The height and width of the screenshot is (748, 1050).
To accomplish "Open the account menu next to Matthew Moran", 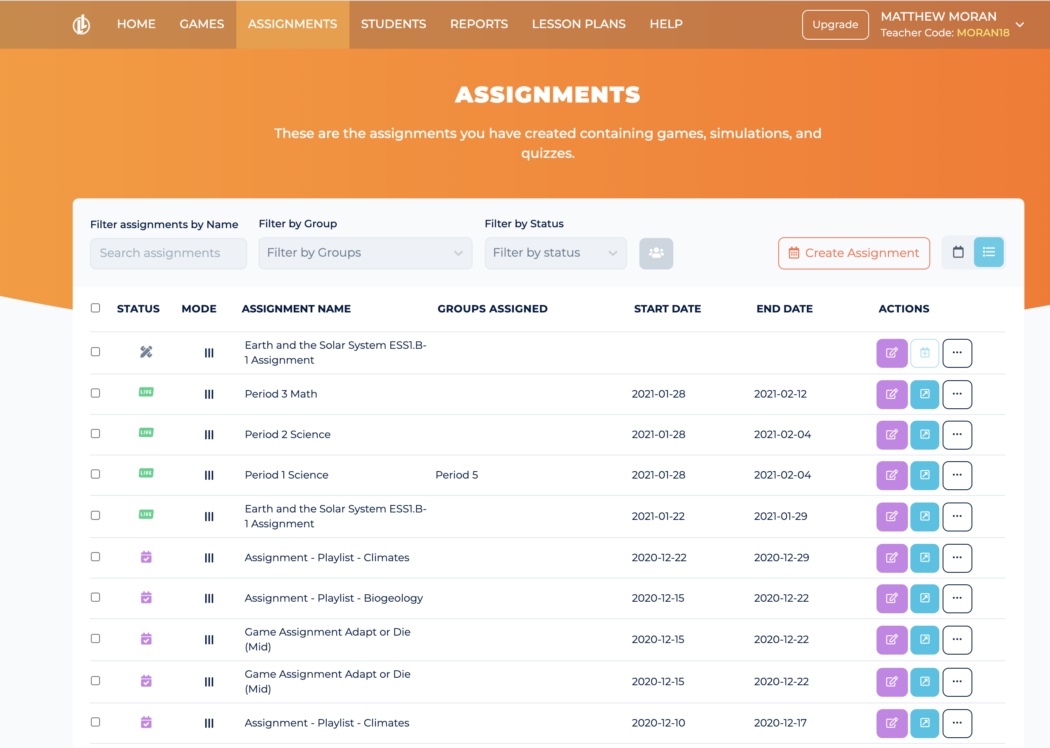I will click(1019, 24).
